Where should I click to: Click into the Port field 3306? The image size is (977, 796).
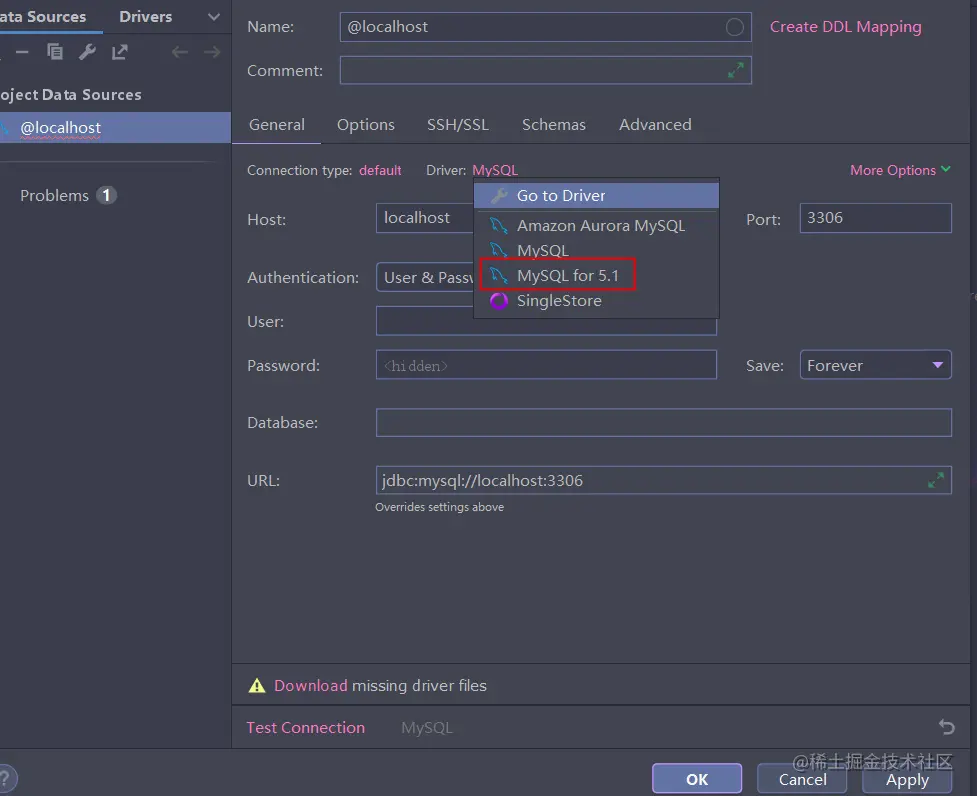pyautogui.click(x=875, y=218)
